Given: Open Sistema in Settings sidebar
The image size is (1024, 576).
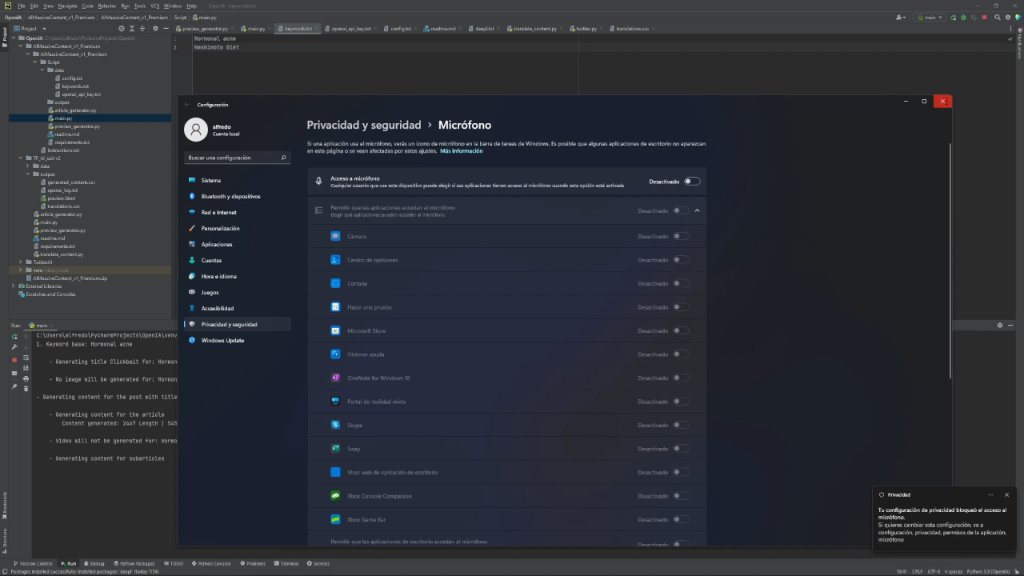Looking at the screenshot, I should pyautogui.click(x=237, y=180).
